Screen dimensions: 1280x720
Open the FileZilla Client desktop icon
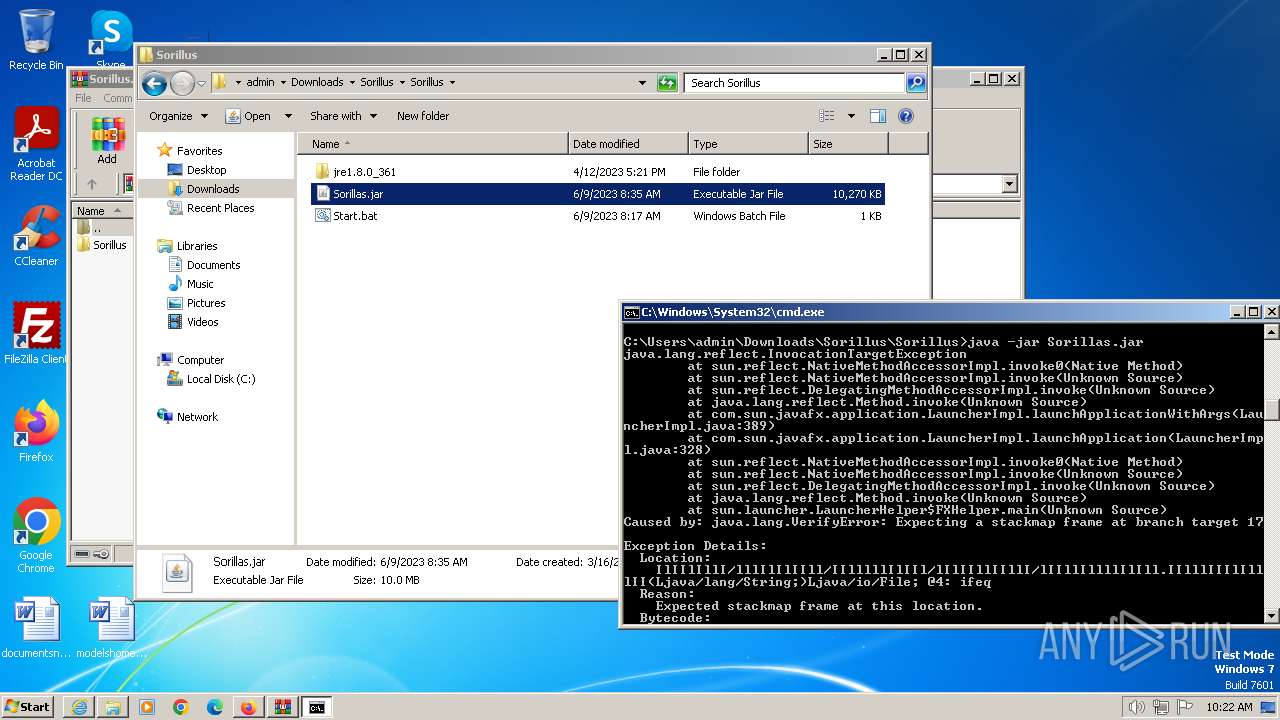(36, 333)
